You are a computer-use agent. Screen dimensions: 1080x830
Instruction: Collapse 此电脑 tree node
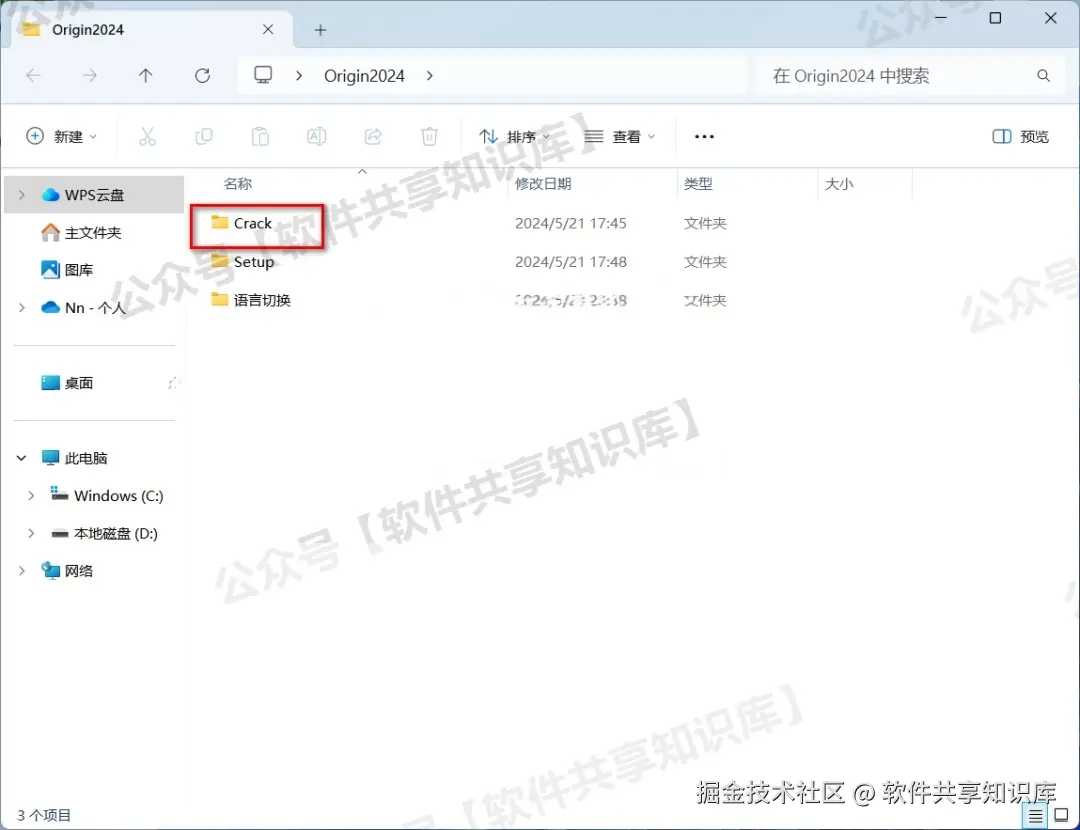(x=21, y=457)
